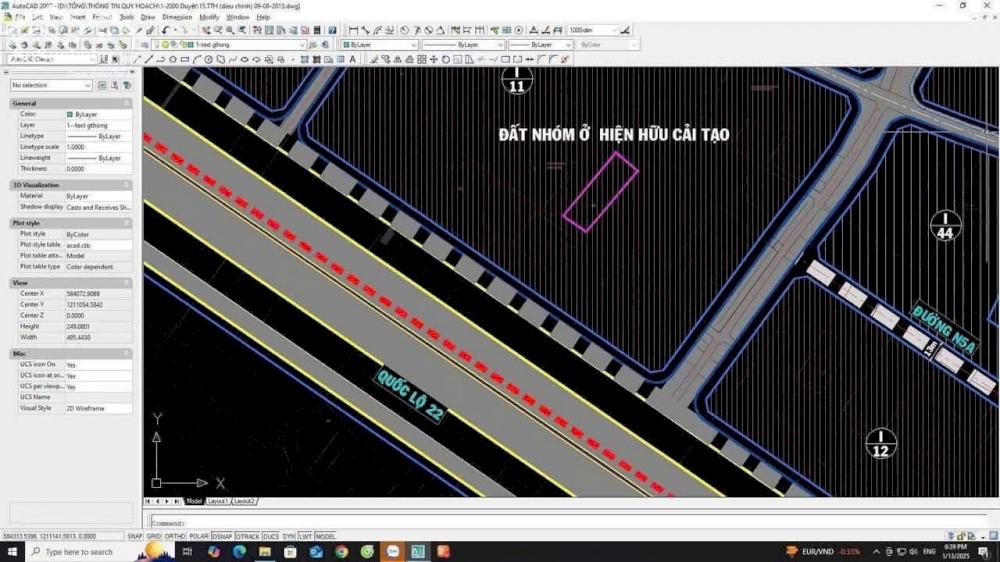Select the Line draw tool

point(137,60)
